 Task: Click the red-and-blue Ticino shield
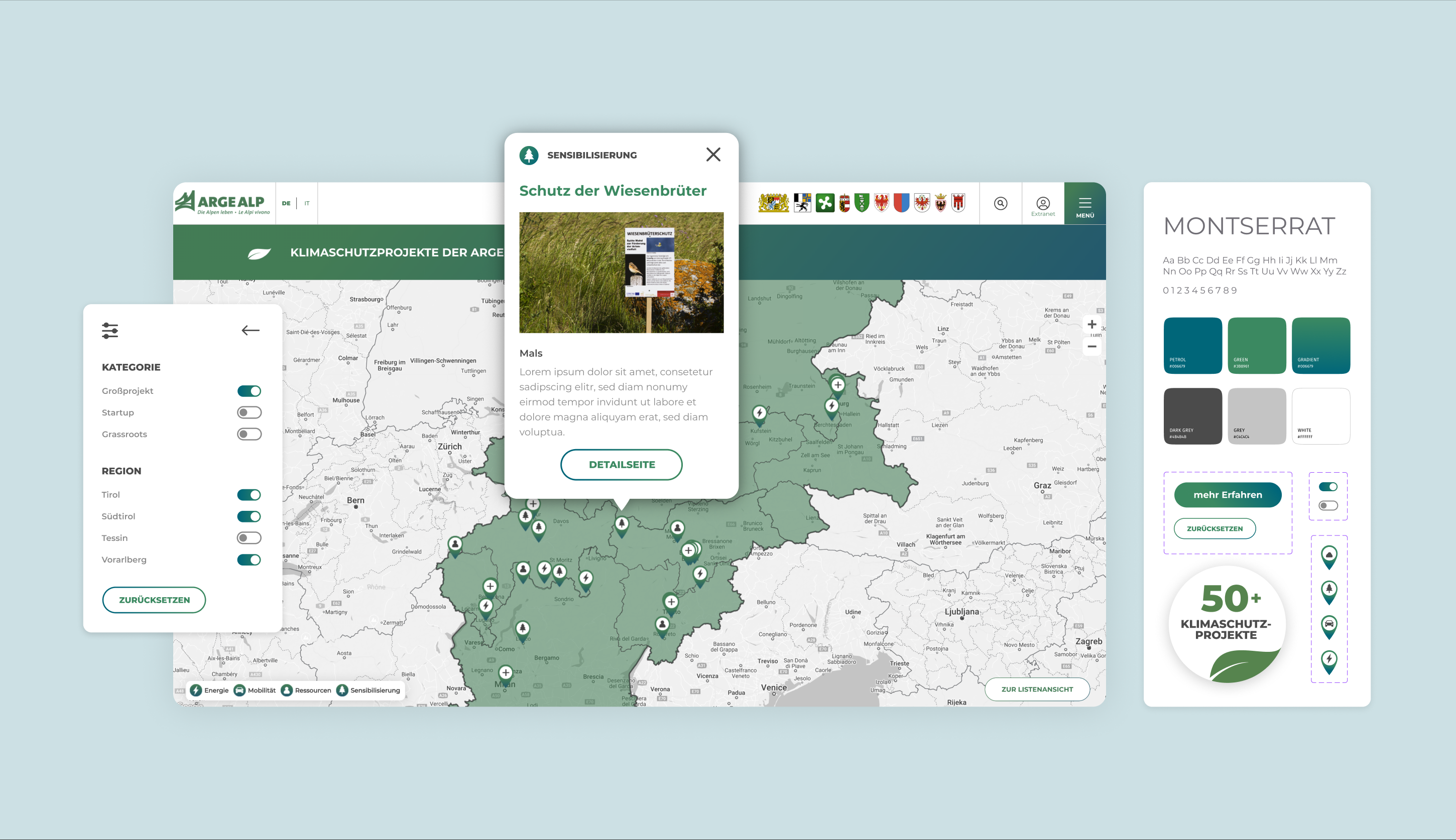coord(901,203)
